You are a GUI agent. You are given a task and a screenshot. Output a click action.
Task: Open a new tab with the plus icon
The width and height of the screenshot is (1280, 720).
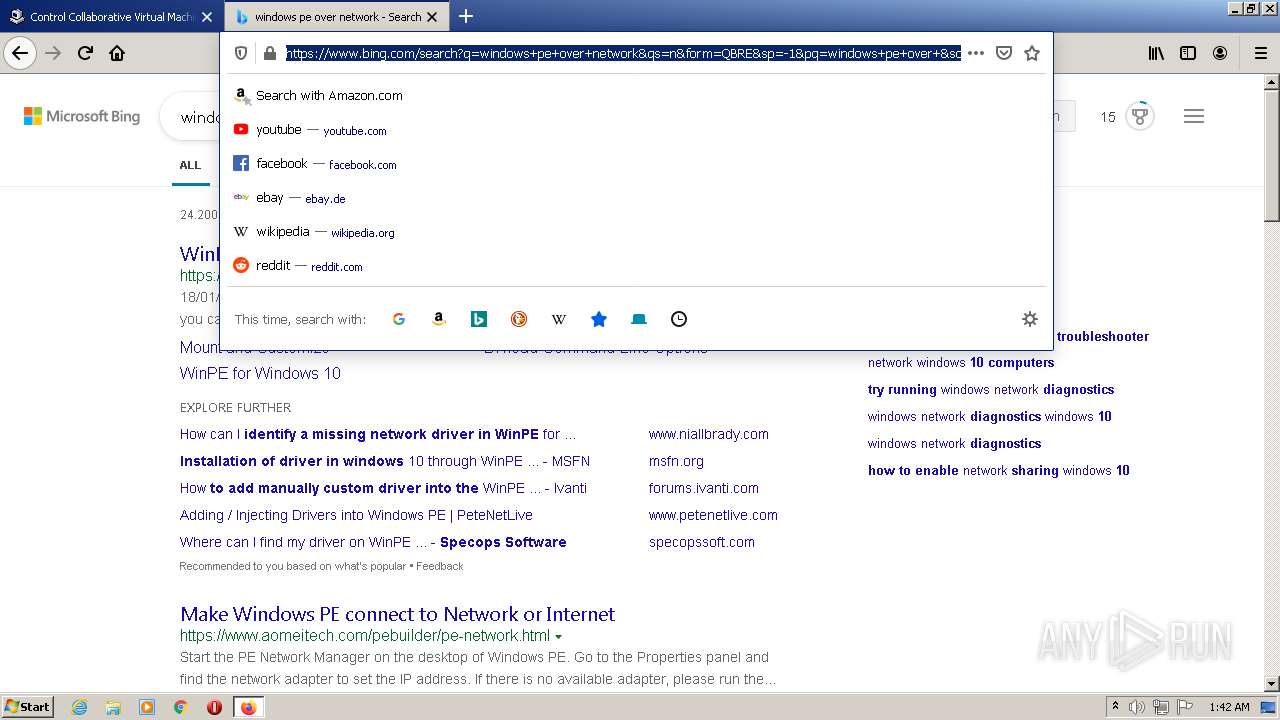(x=466, y=16)
